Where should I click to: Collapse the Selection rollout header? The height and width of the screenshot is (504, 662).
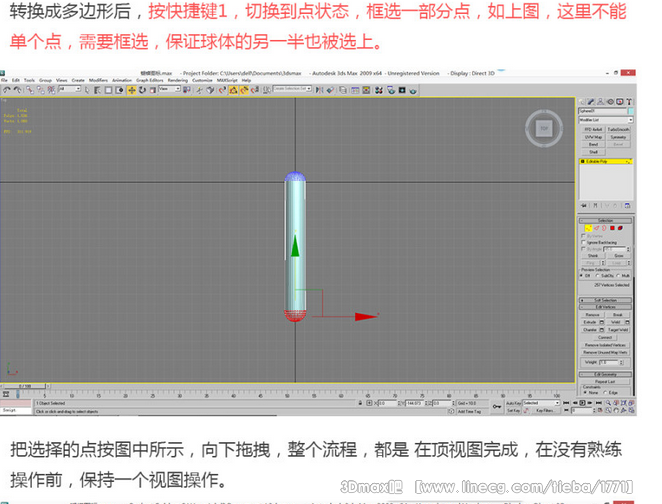tap(605, 220)
